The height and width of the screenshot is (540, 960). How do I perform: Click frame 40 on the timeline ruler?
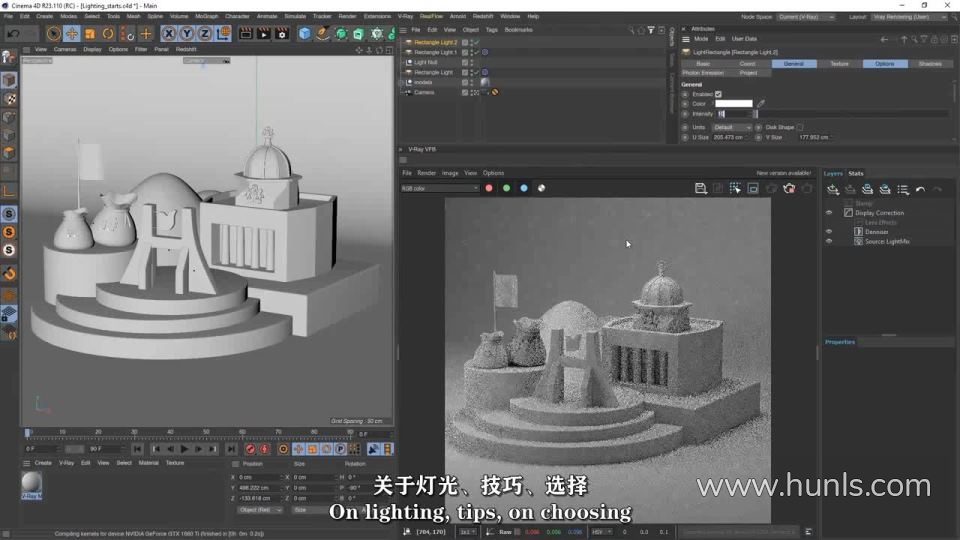(x=170, y=432)
